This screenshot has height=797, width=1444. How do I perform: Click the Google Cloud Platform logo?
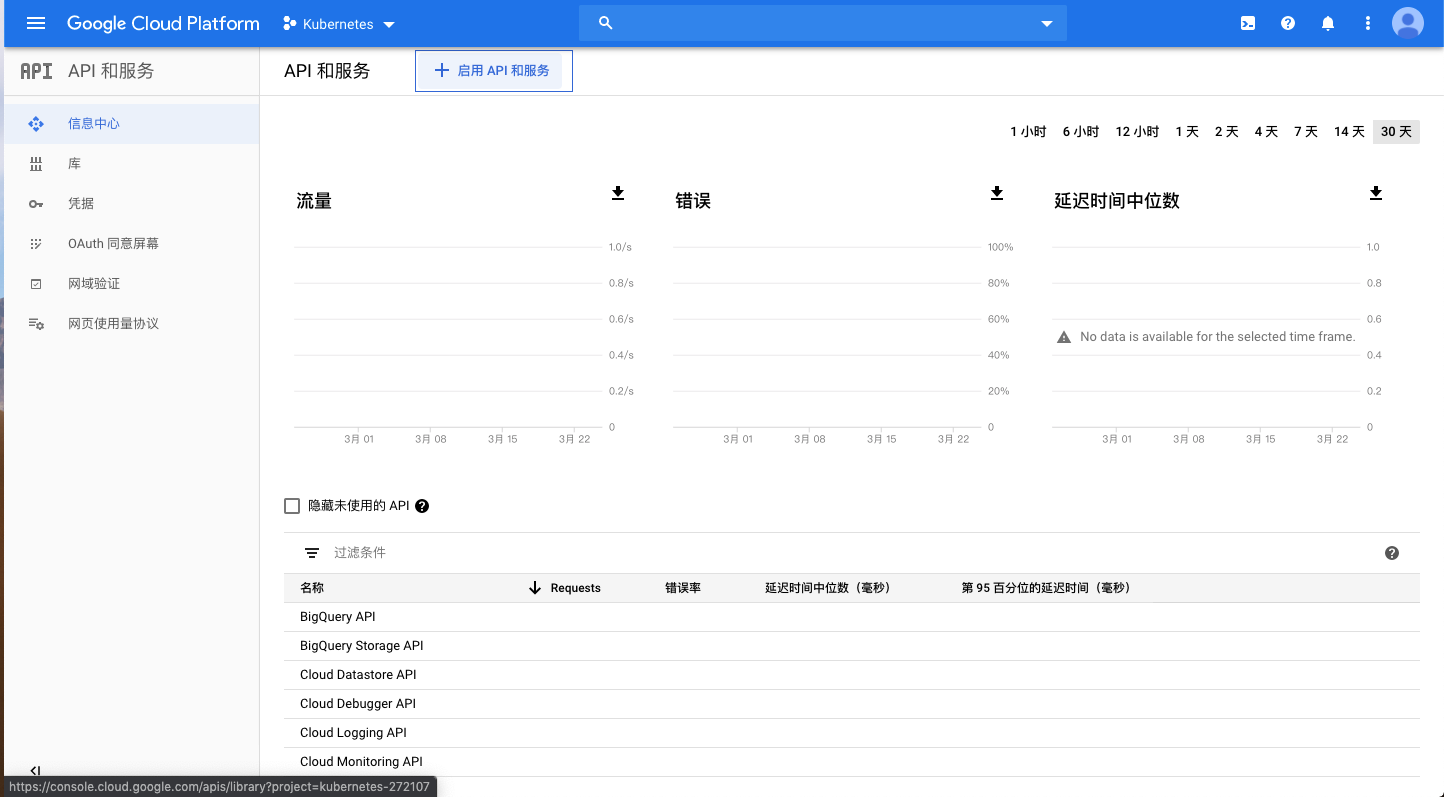163,23
